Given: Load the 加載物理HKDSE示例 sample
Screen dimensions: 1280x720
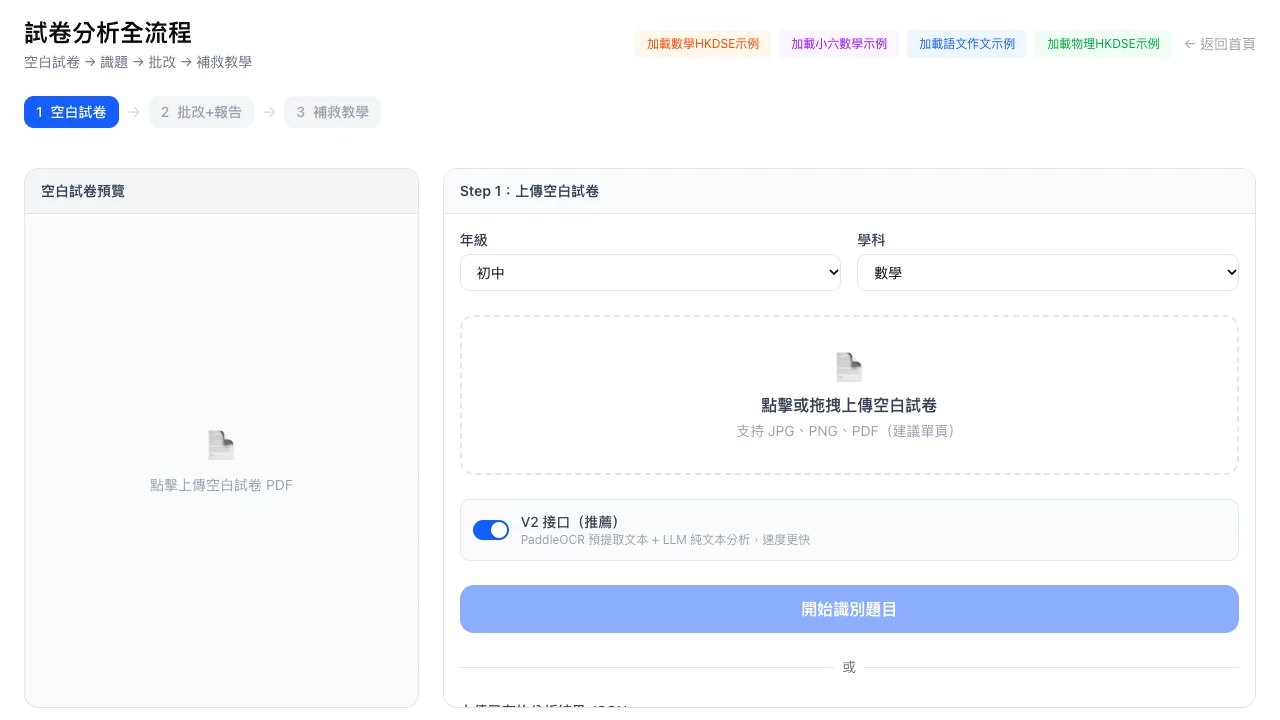Looking at the screenshot, I should [1103, 44].
